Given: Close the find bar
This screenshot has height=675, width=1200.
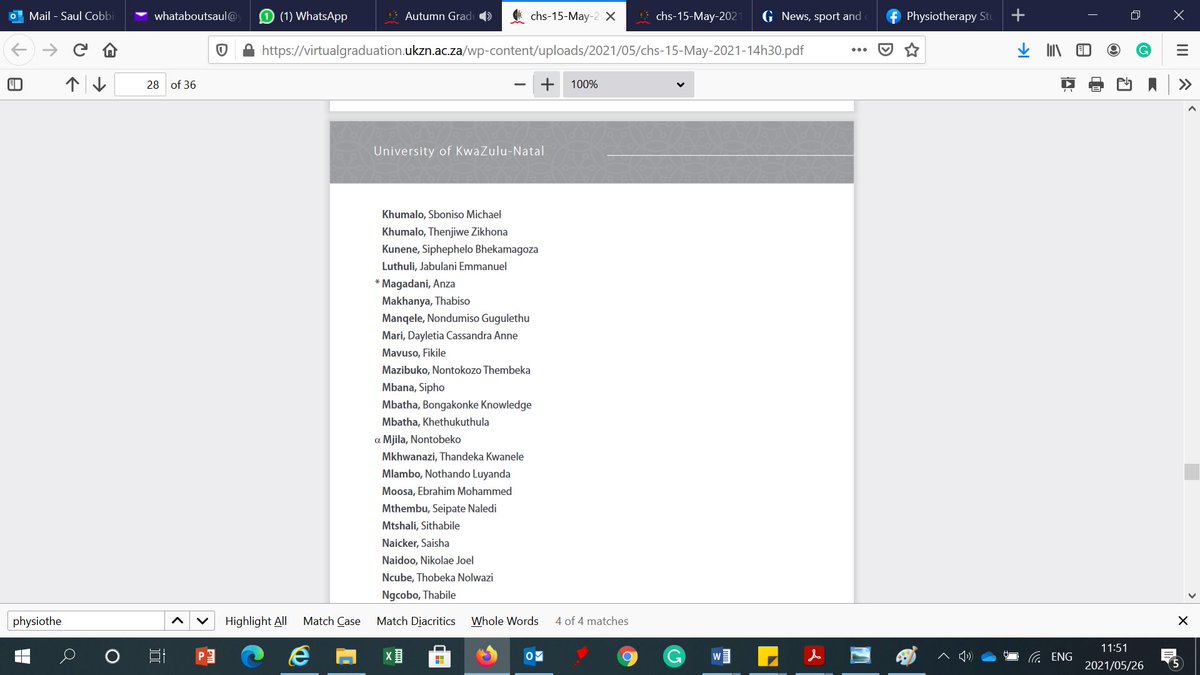Looking at the screenshot, I should click(1183, 621).
